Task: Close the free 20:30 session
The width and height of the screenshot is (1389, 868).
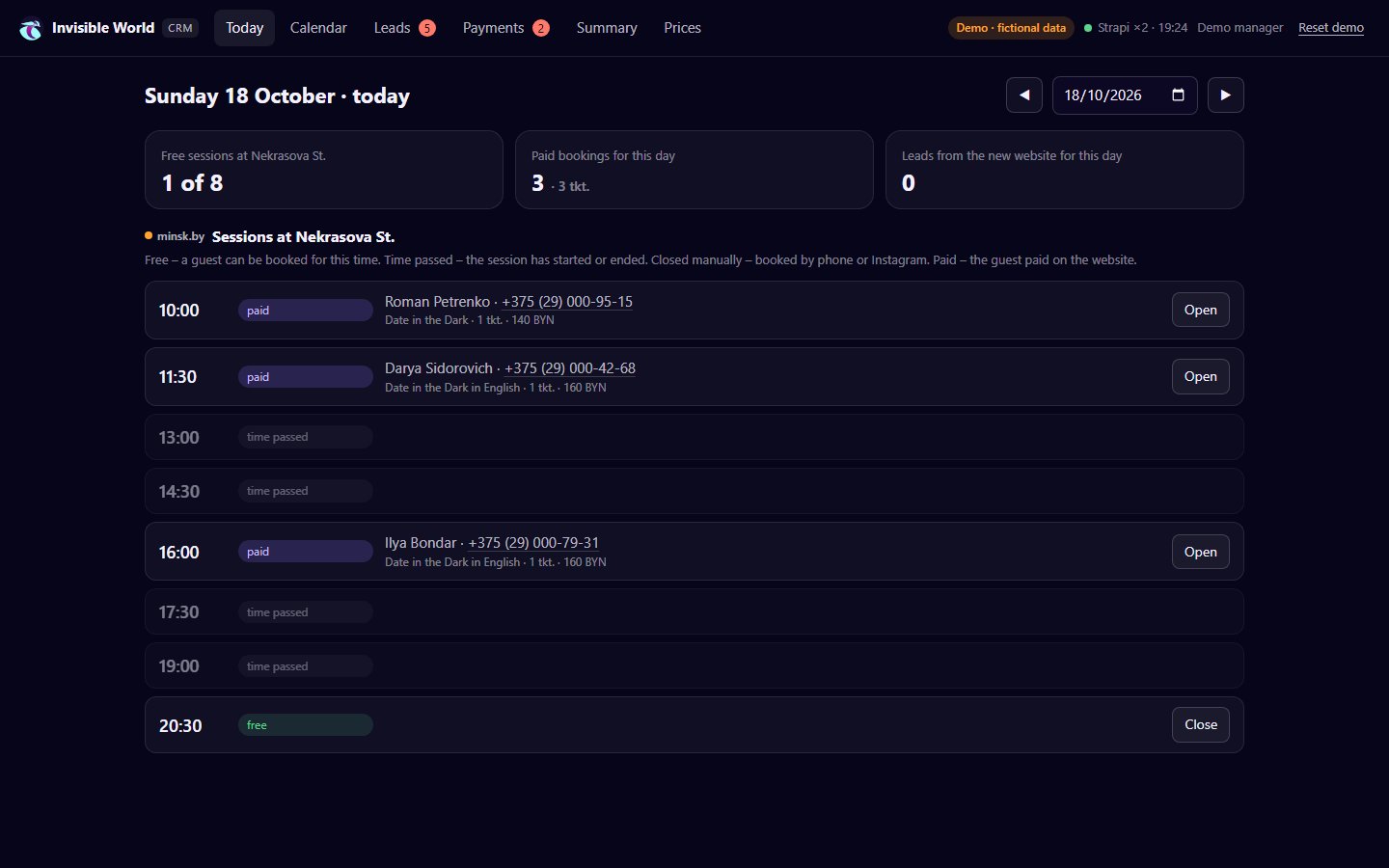Action: 1201,724
